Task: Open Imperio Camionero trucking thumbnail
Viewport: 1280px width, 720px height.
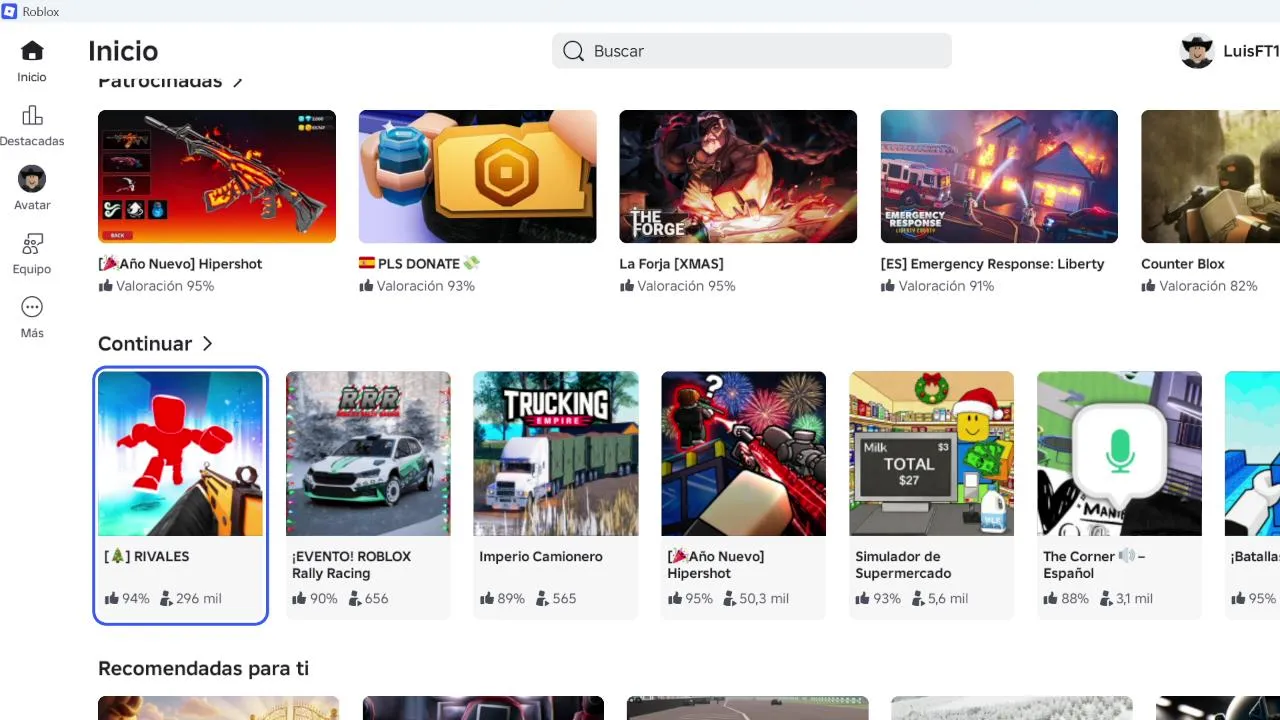Action: tap(556, 454)
